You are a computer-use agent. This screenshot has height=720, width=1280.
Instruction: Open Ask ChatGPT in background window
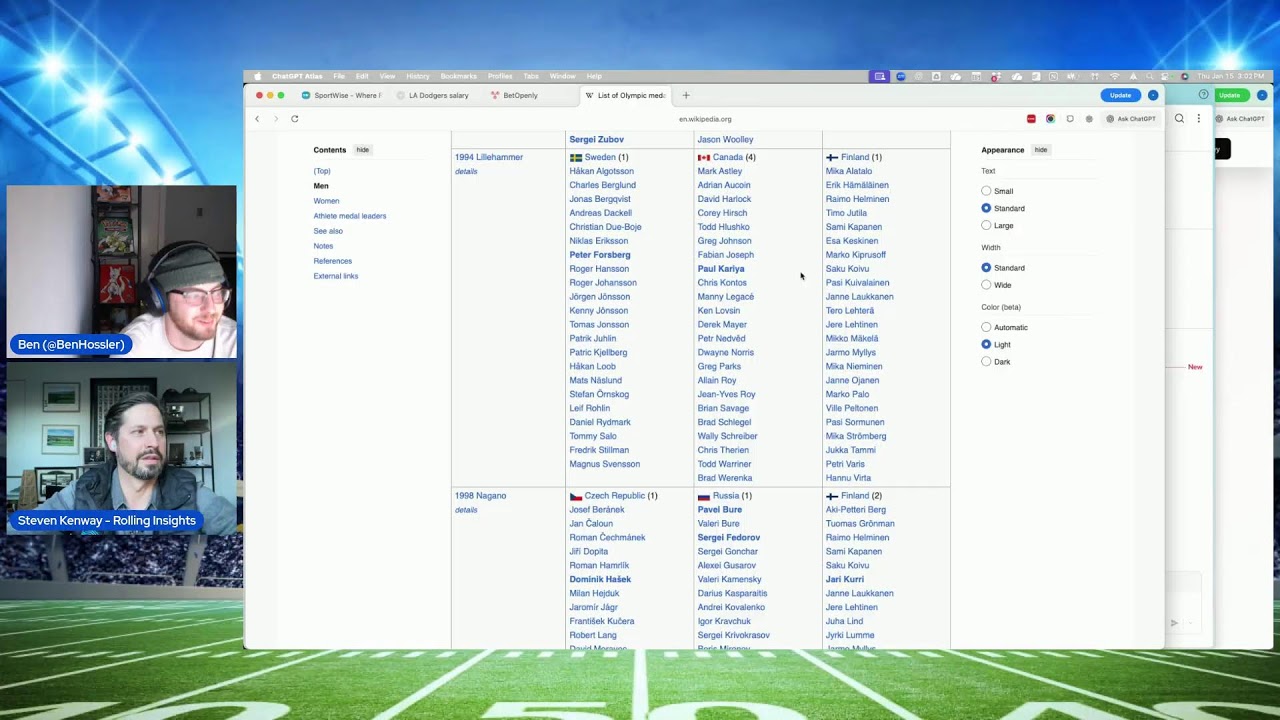[x=1240, y=118]
